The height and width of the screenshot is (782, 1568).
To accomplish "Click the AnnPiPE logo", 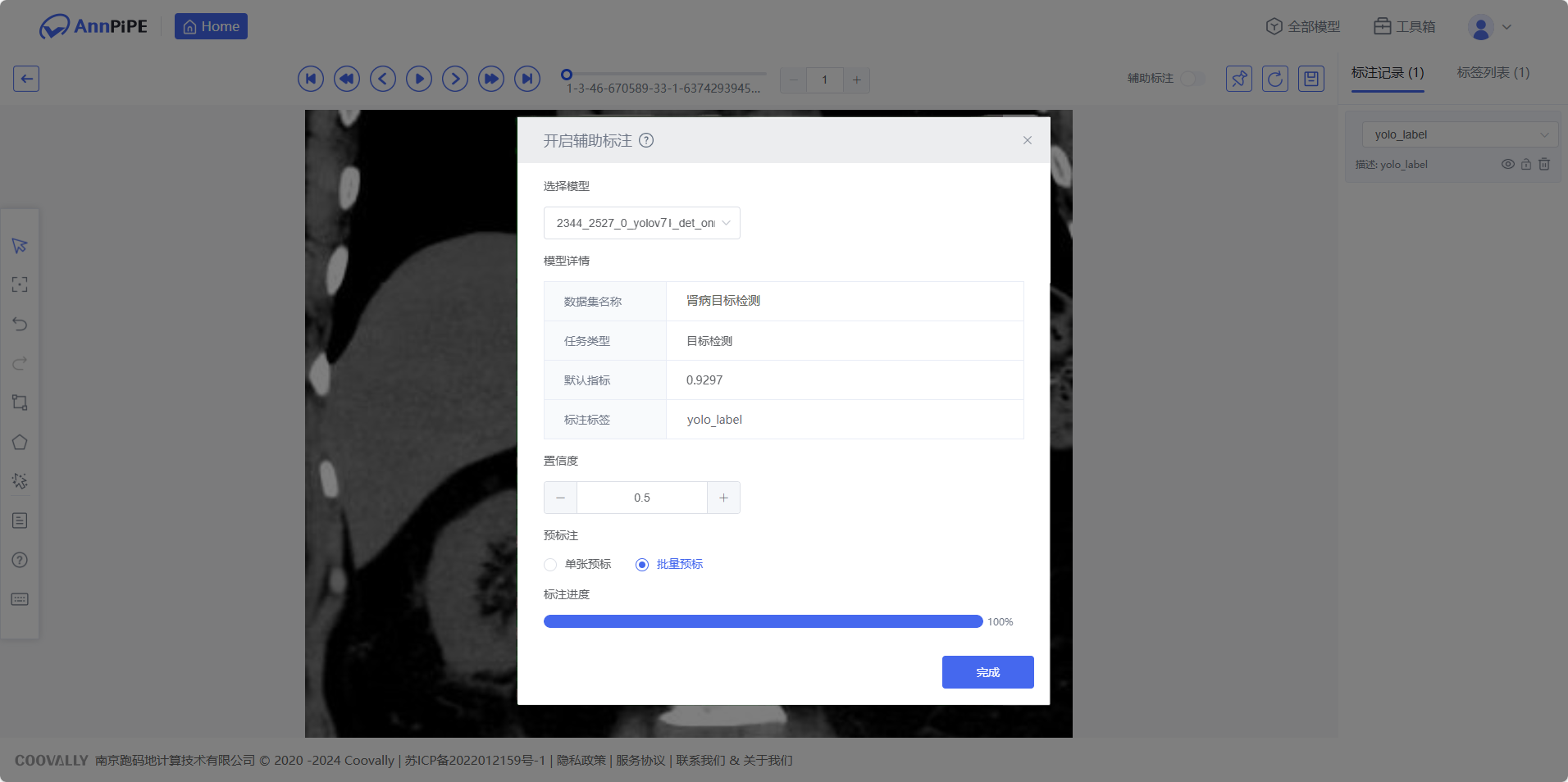I will [x=93, y=26].
